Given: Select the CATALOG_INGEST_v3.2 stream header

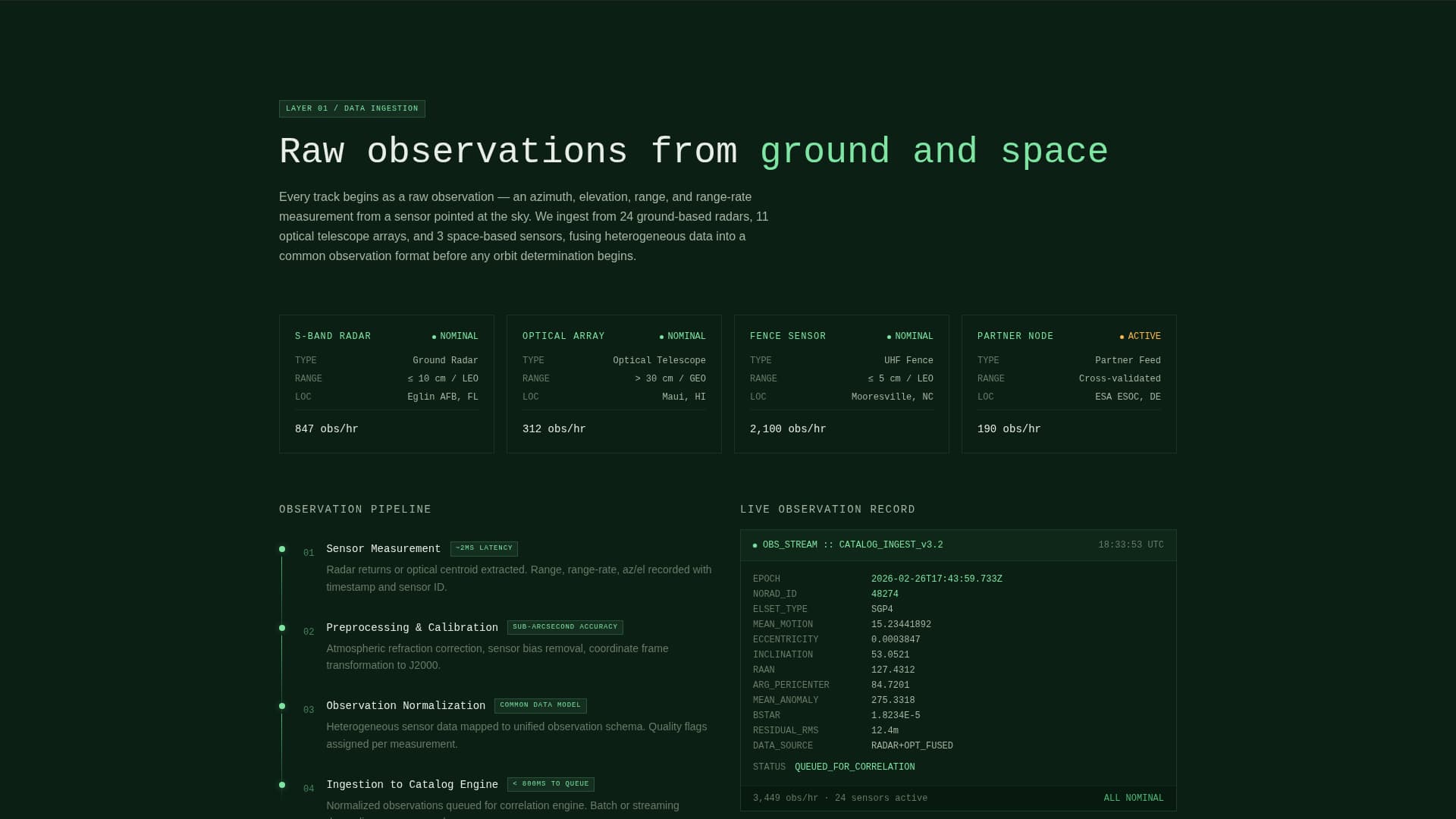Looking at the screenshot, I should pyautogui.click(x=852, y=544).
